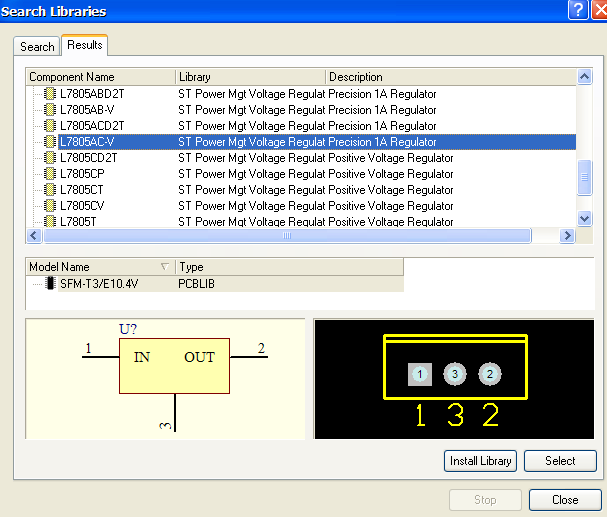This screenshot has width=607, height=517.
Task: Click the horizontal scrollbar right arrow
Action: click(x=567, y=236)
